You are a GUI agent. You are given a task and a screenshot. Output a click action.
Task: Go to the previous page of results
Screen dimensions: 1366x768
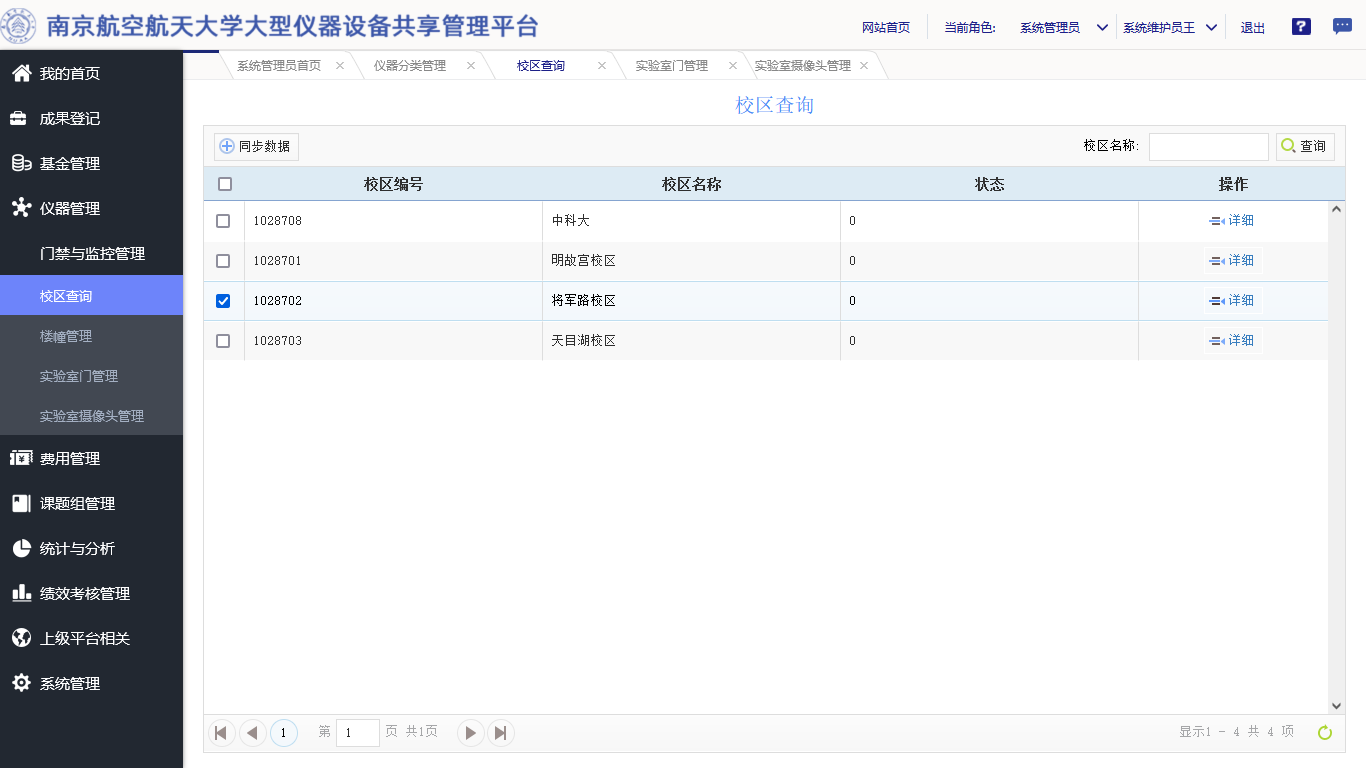click(253, 733)
